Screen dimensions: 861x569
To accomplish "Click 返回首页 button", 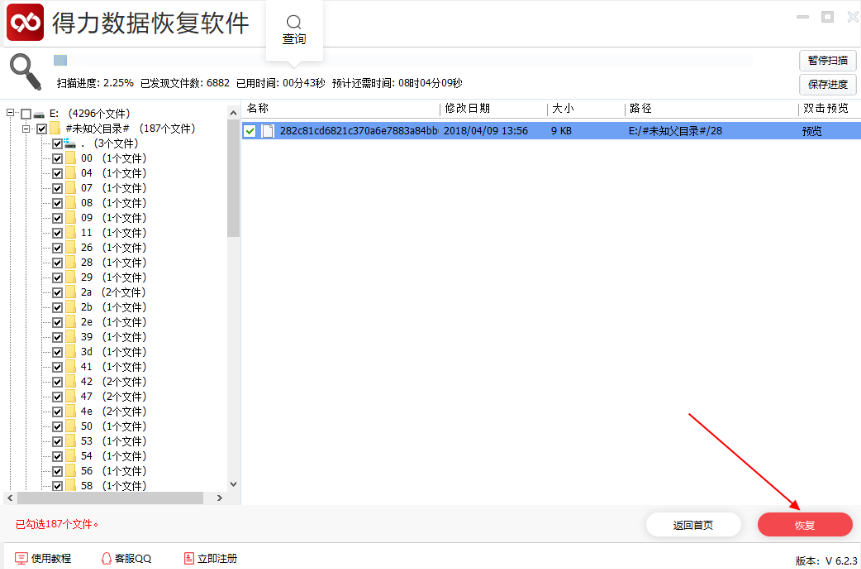I will click(693, 525).
